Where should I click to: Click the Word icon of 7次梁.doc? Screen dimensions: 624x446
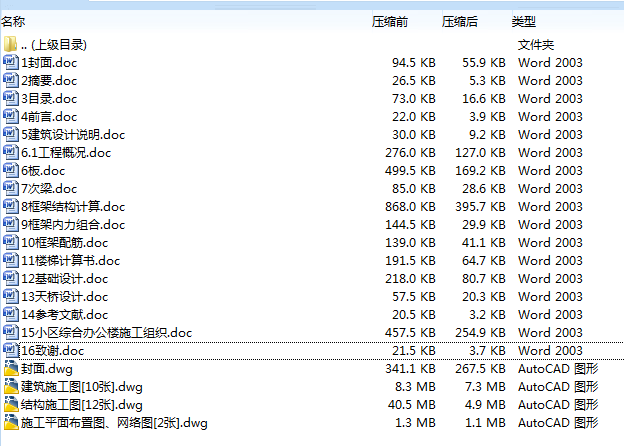pyautogui.click(x=11, y=188)
